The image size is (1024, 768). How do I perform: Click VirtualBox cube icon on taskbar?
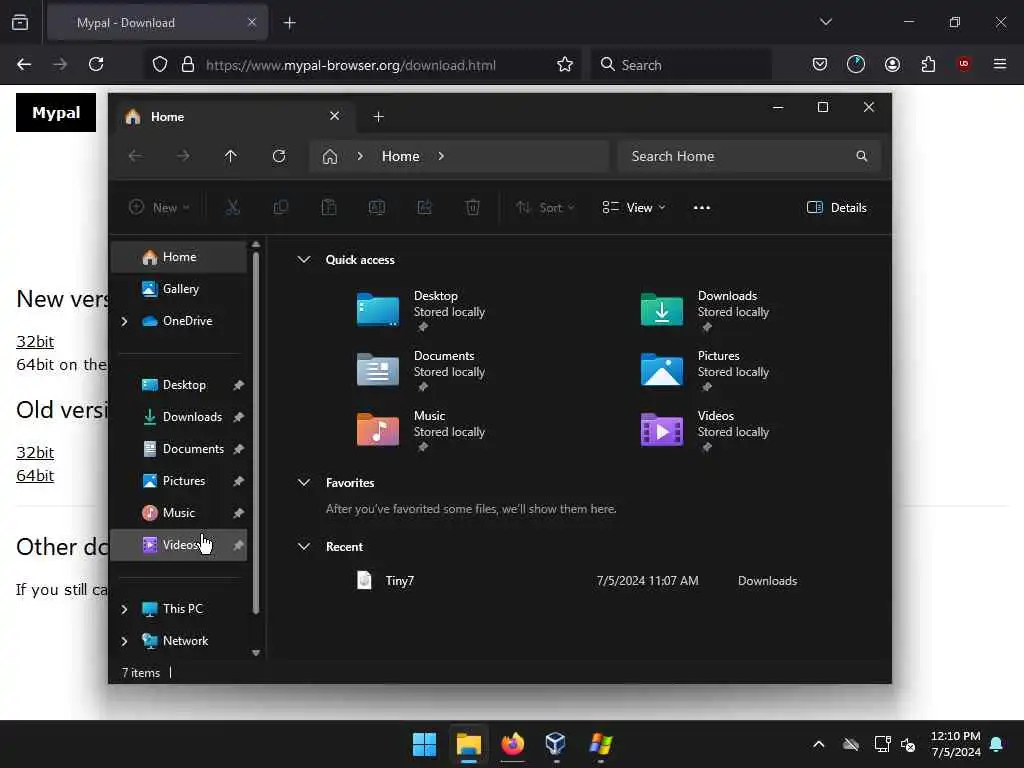[x=556, y=744]
